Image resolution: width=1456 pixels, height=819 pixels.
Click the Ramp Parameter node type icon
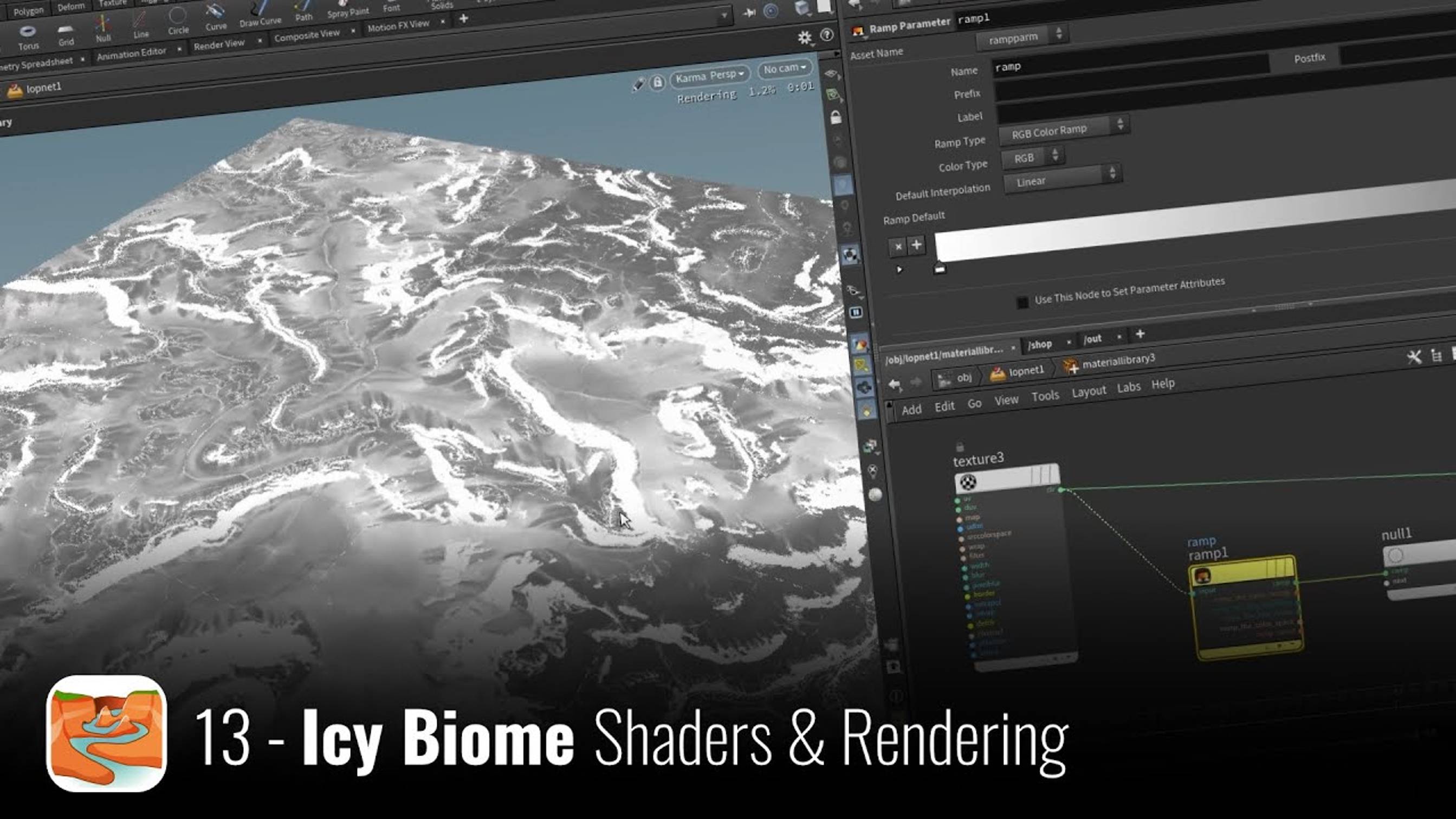[x=858, y=30]
